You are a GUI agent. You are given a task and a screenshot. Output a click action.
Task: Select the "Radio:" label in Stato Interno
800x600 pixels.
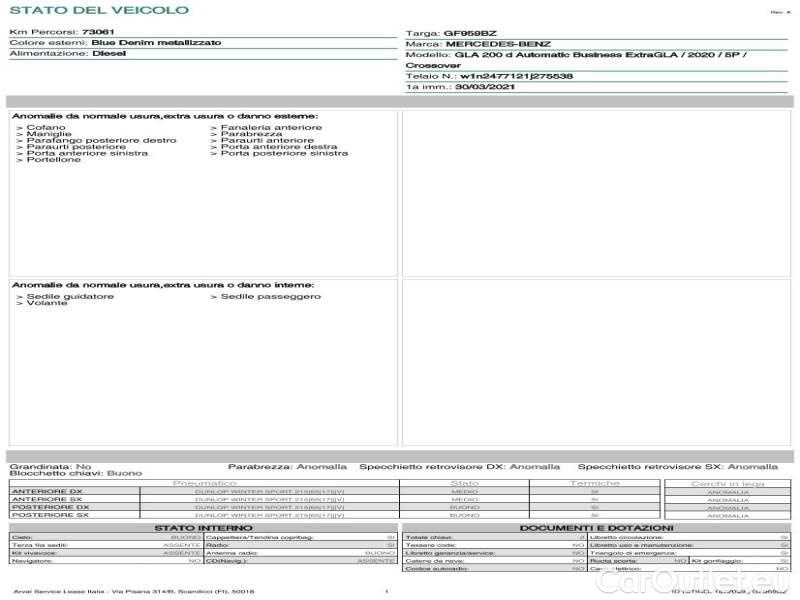click(218, 545)
